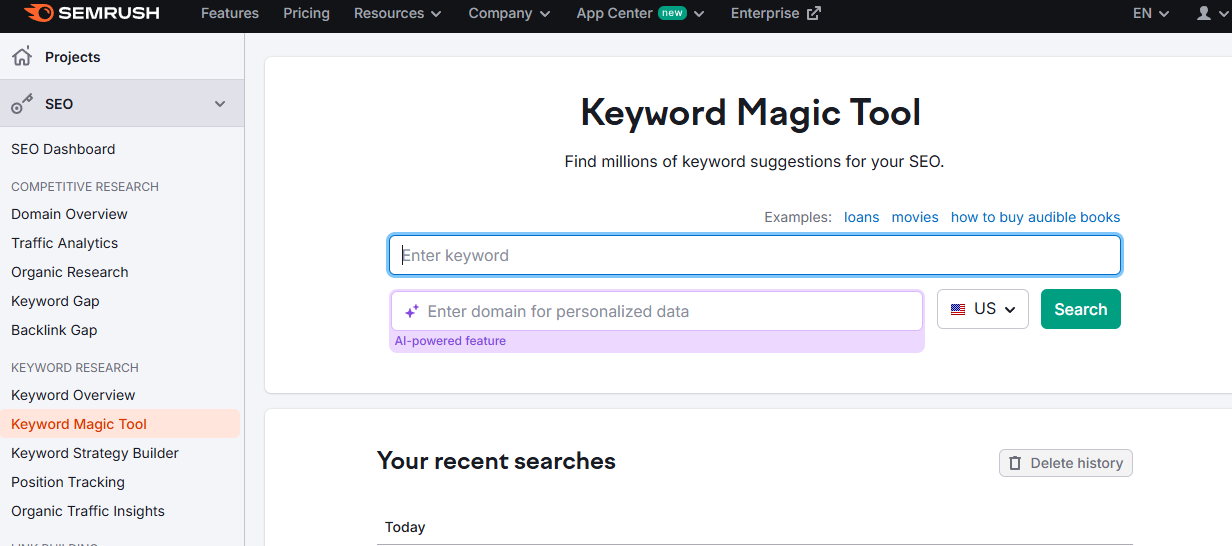Go to SEO Dashboard
The width and height of the screenshot is (1232, 546).
click(x=63, y=149)
